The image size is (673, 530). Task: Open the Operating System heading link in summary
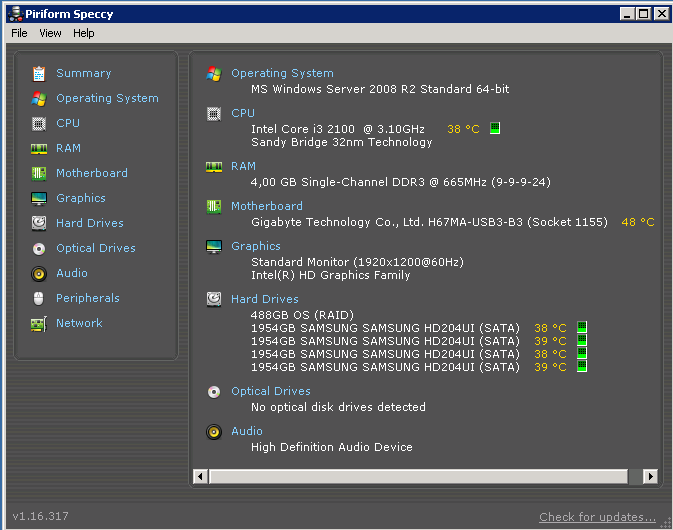pos(282,73)
